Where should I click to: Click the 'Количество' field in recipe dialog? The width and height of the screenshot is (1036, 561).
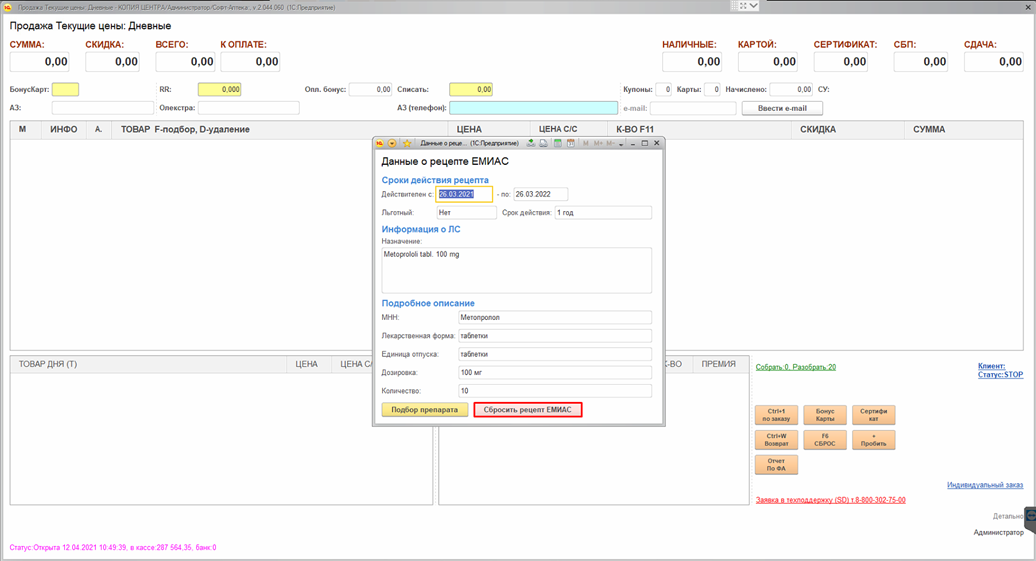click(554, 391)
